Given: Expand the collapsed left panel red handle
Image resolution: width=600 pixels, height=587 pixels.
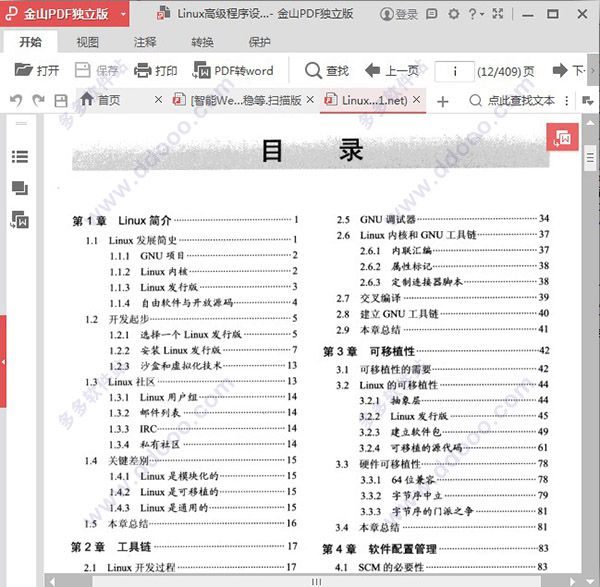Looking at the screenshot, I should pos(3,361).
